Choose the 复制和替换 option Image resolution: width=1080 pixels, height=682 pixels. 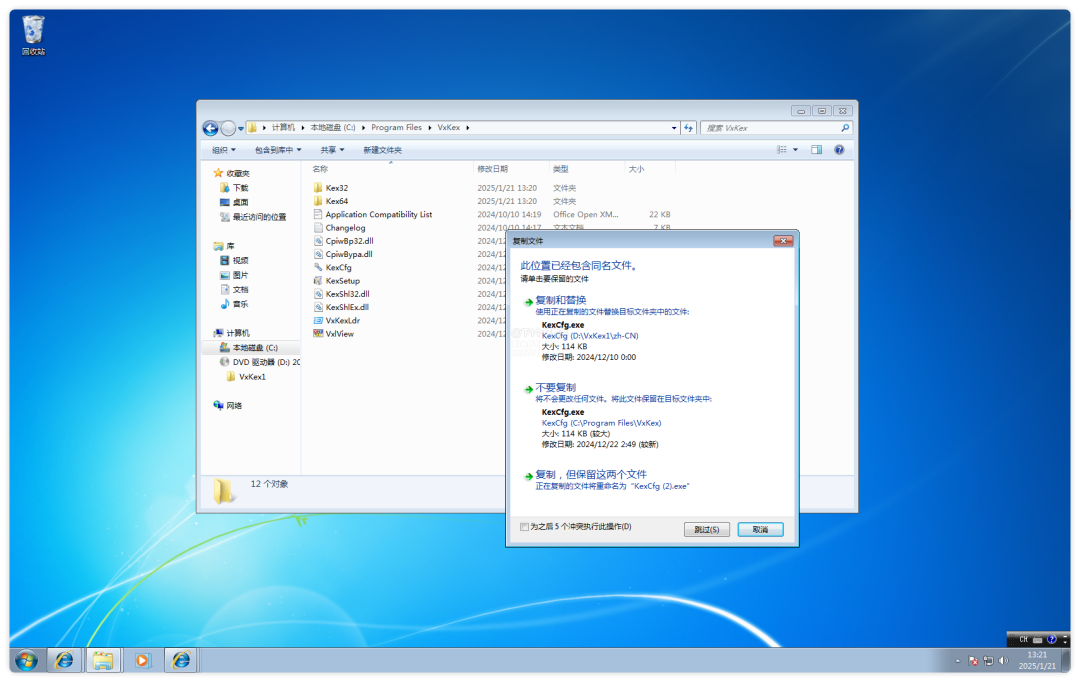(560, 300)
